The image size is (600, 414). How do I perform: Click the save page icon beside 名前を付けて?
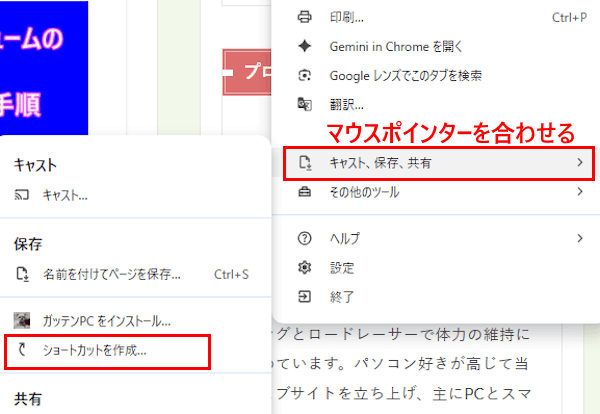23,274
